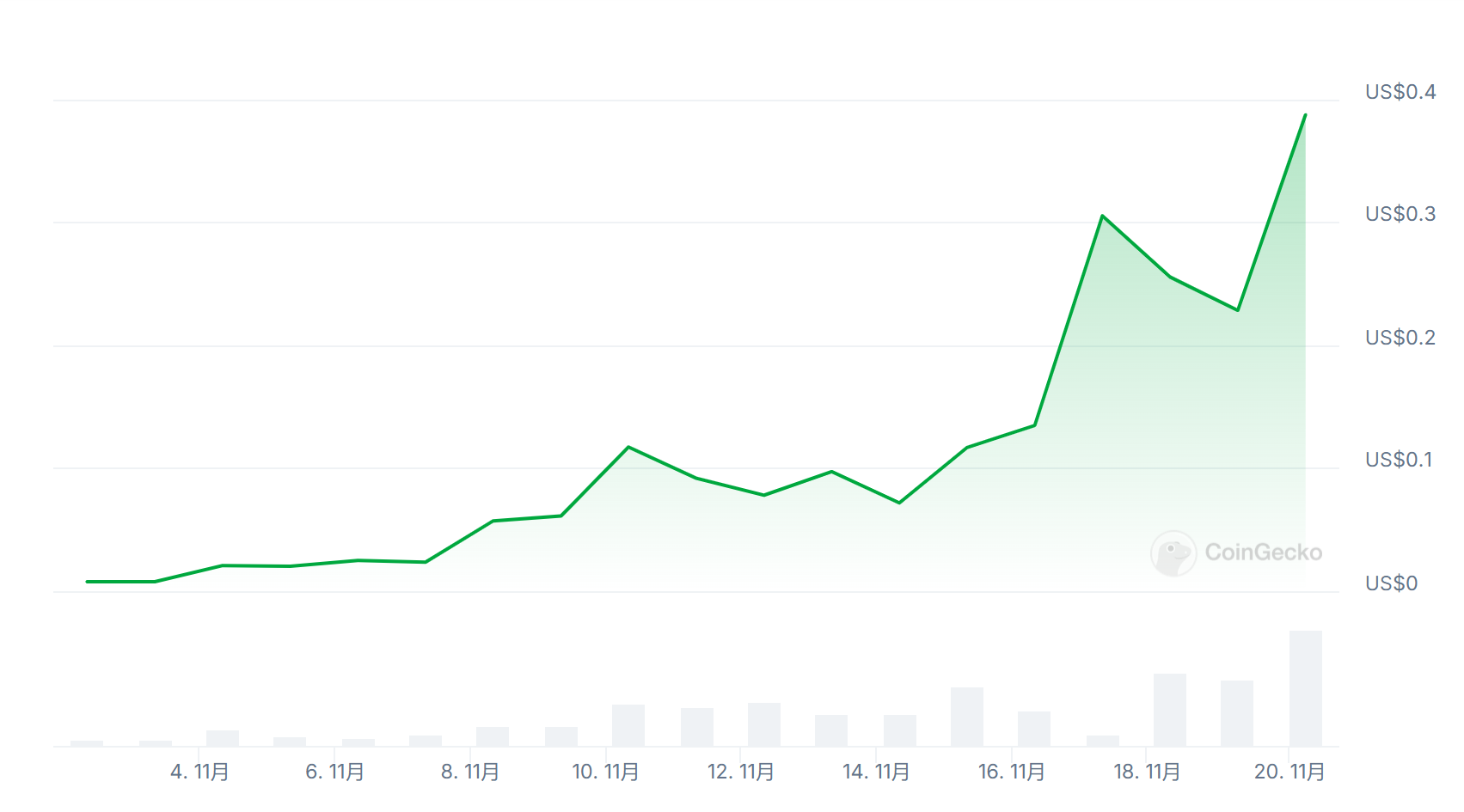Click the leftmost volume bar
Screen dimensions: 1464x812
coord(87,743)
